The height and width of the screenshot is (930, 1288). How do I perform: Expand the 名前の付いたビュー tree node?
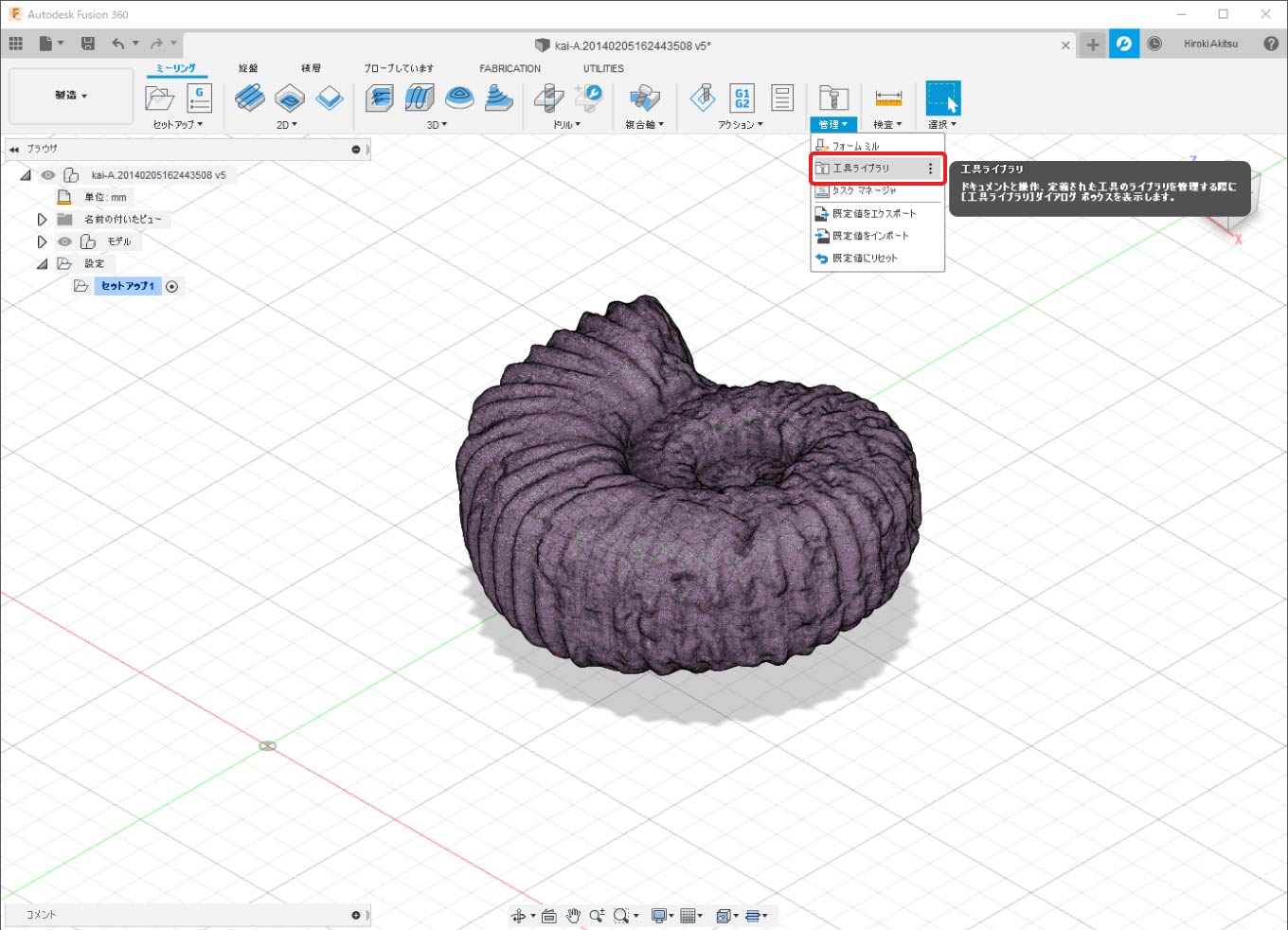42,220
